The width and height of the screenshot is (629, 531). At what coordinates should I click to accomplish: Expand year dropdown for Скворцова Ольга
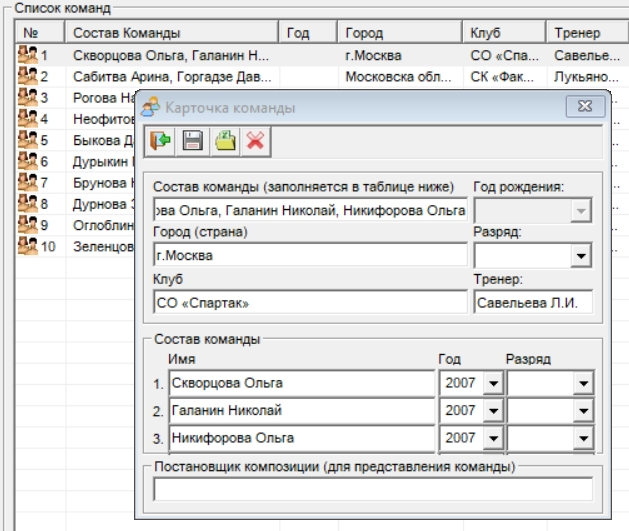(x=491, y=384)
